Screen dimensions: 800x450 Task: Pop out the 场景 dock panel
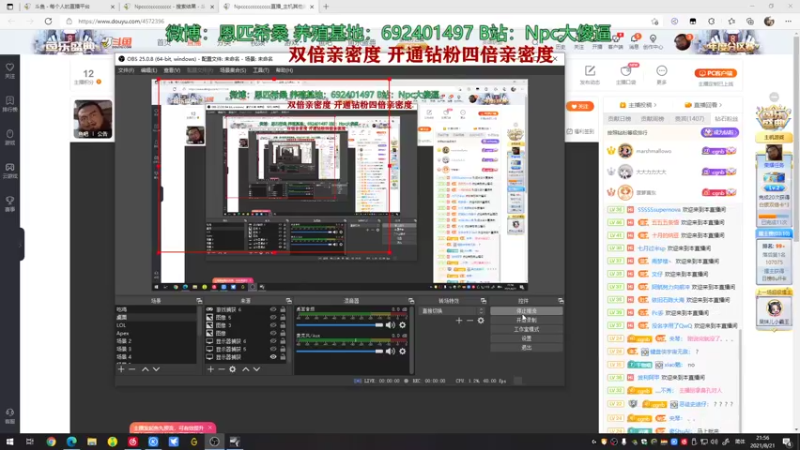(199, 301)
